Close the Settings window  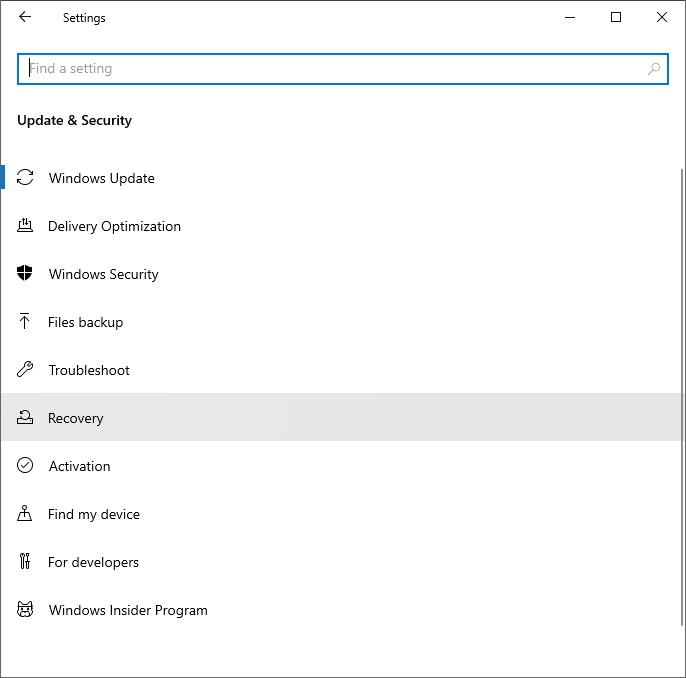point(662,17)
